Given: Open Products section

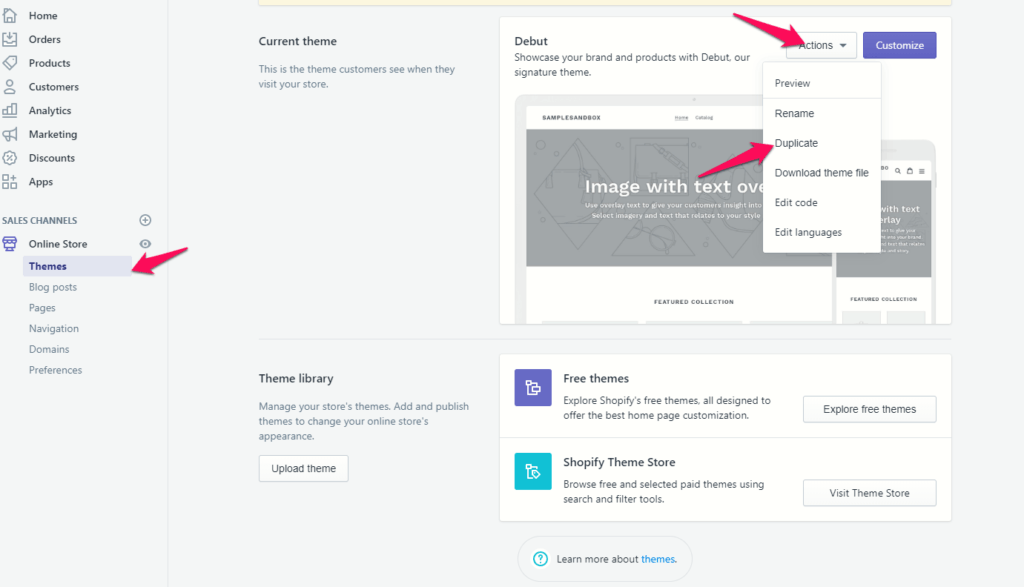Looking at the screenshot, I should [50, 63].
